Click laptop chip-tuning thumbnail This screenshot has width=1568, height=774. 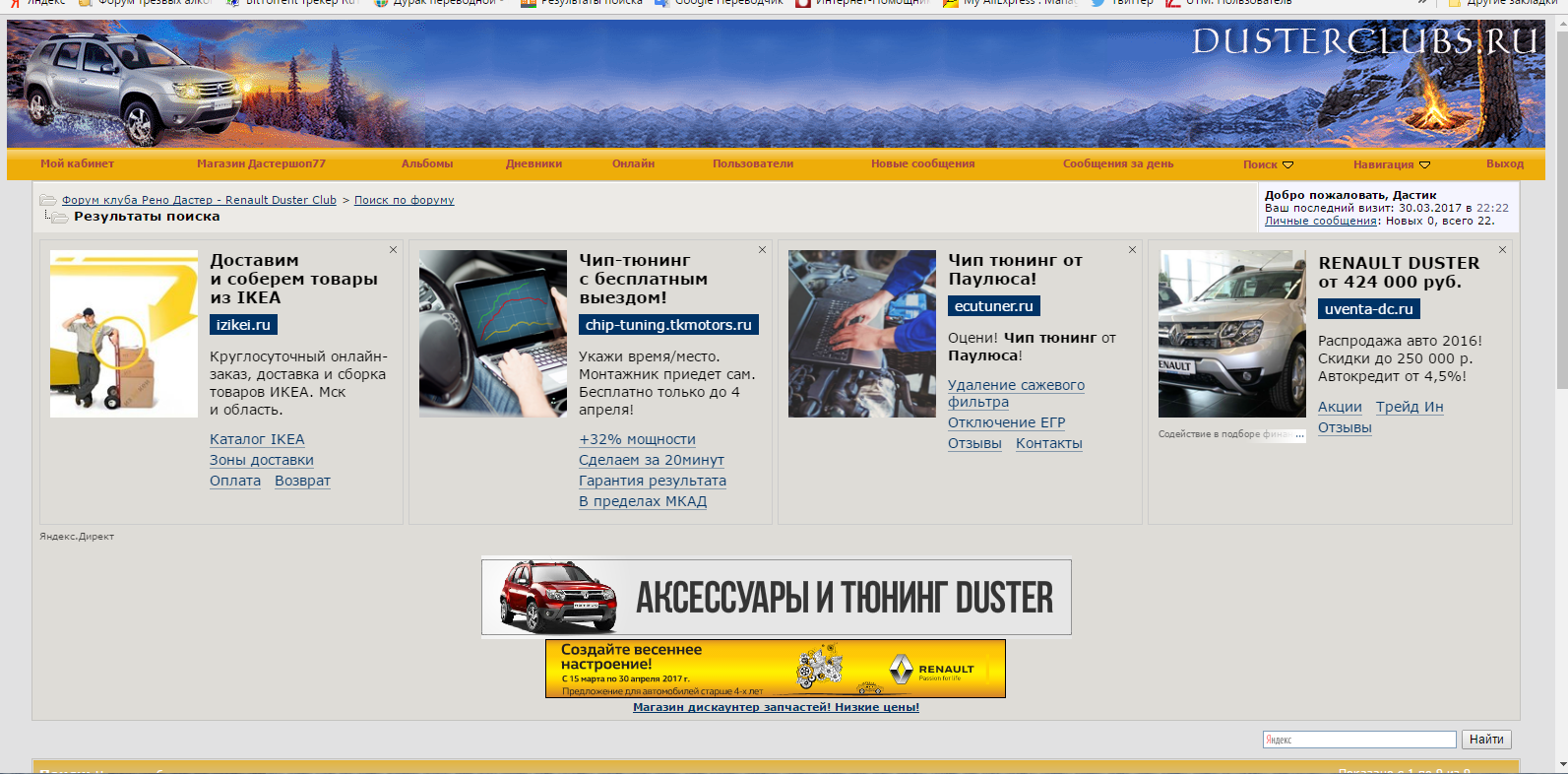pyautogui.click(x=493, y=334)
